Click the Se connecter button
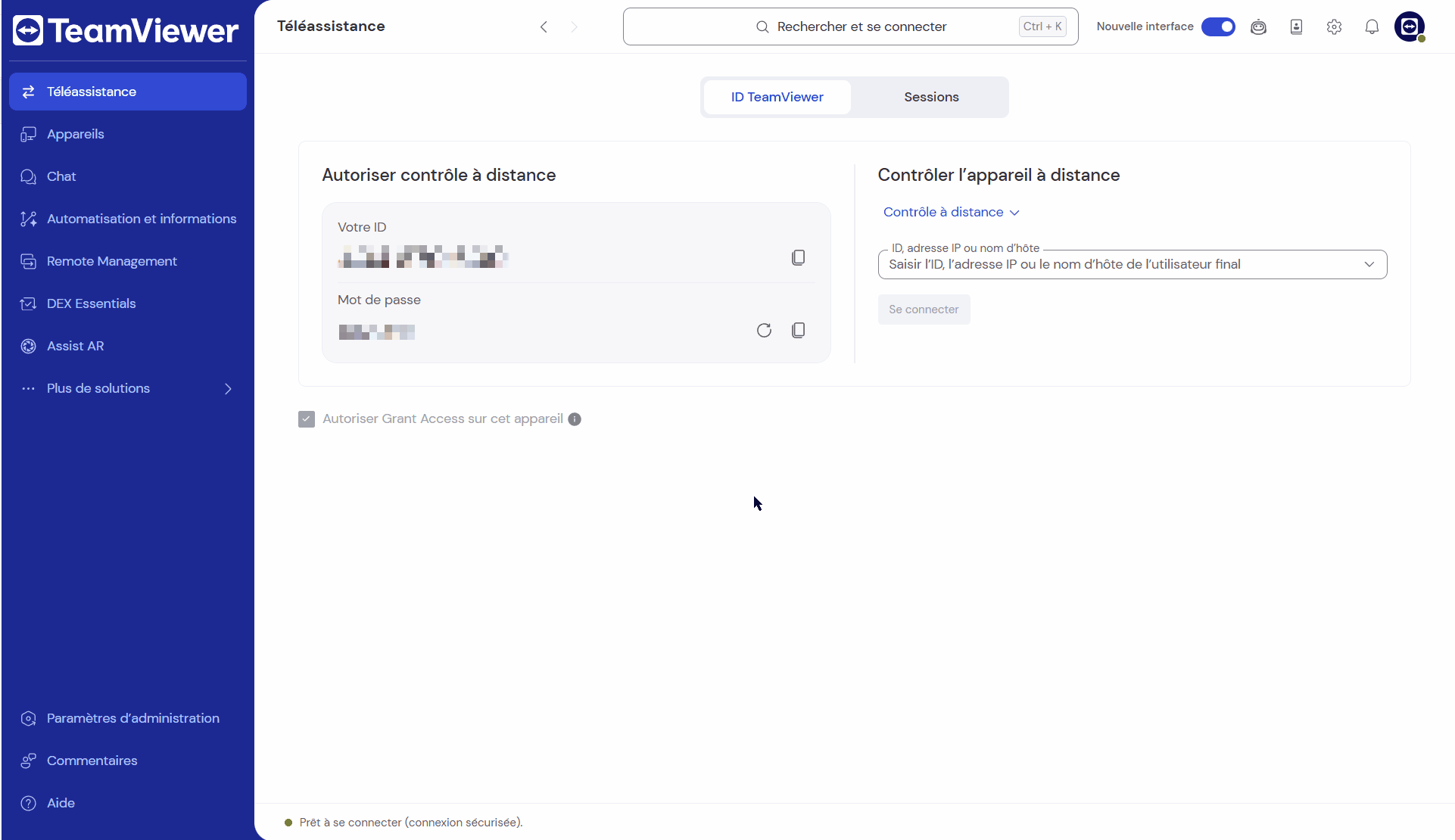The height and width of the screenshot is (840, 1455). pos(924,310)
